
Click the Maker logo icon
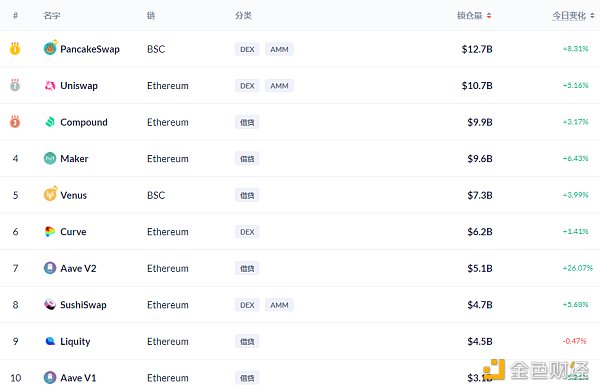click(x=50, y=158)
